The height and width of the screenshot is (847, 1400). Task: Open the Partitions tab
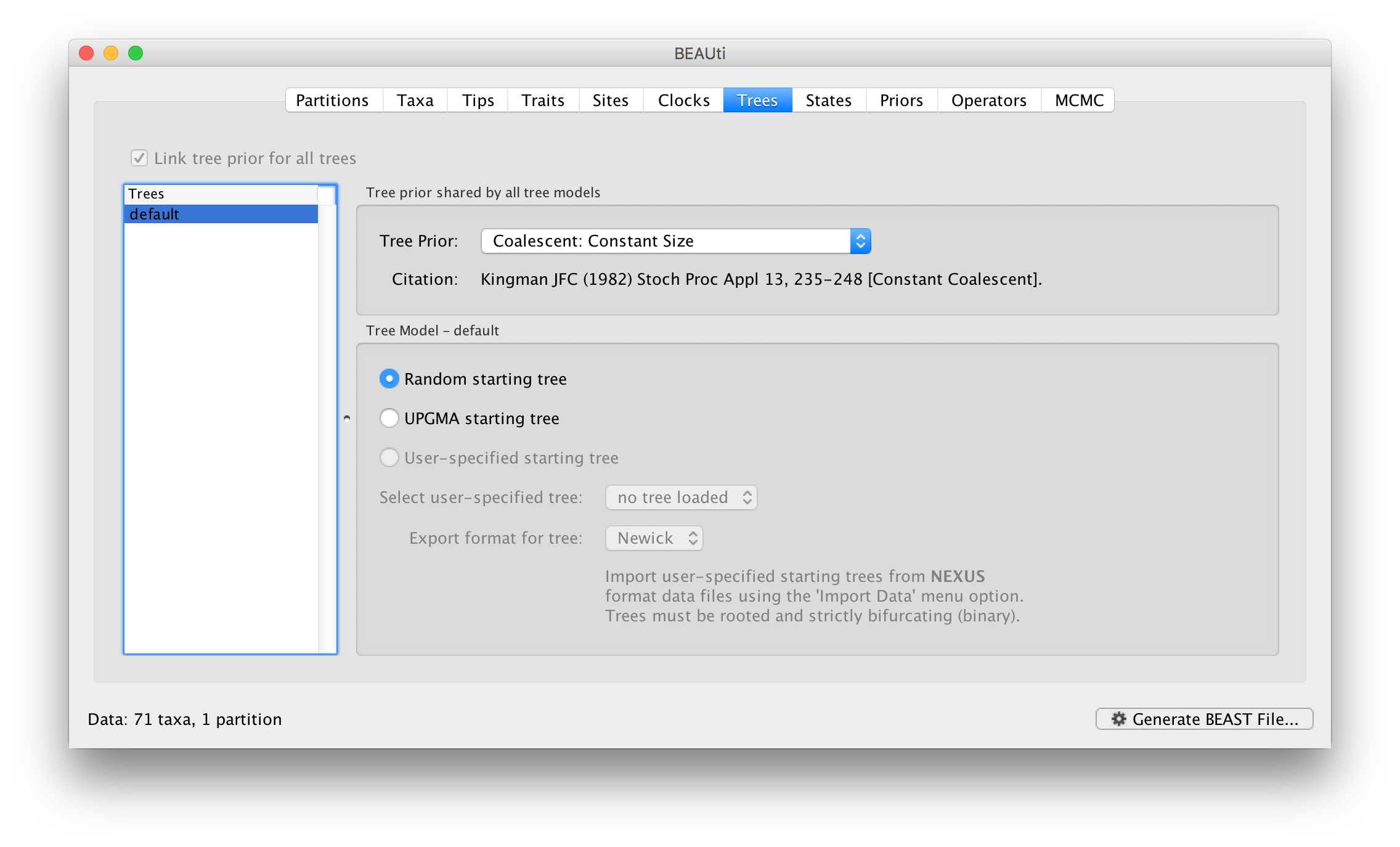pyautogui.click(x=333, y=100)
